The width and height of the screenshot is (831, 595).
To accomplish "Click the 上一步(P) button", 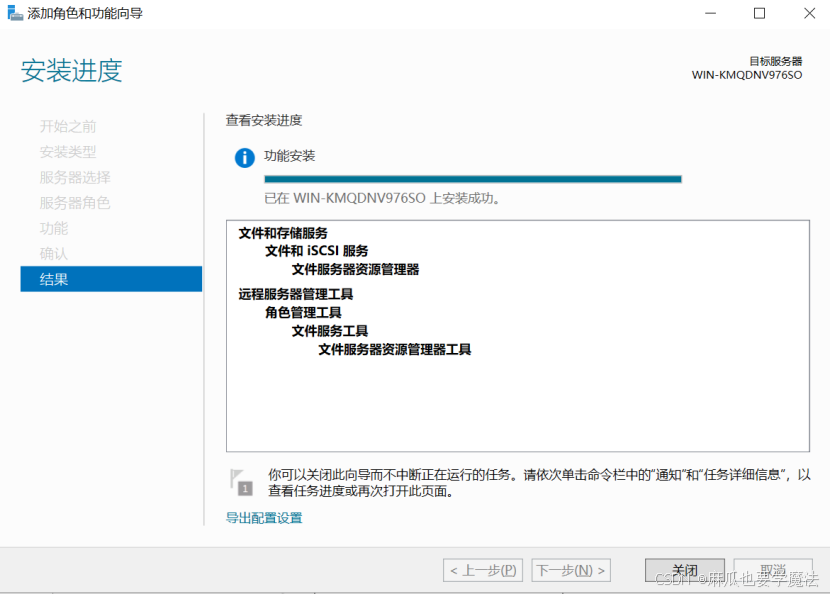I will pyautogui.click(x=483, y=570).
